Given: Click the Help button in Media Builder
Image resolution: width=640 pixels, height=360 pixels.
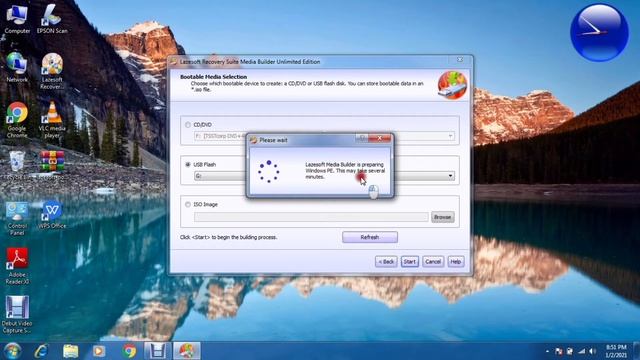Looking at the screenshot, I should coord(456,262).
